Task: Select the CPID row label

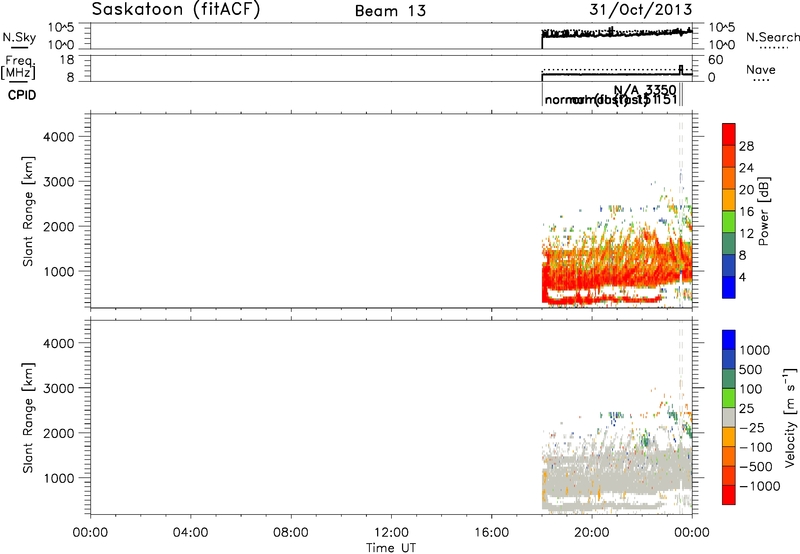Action: pos(22,95)
